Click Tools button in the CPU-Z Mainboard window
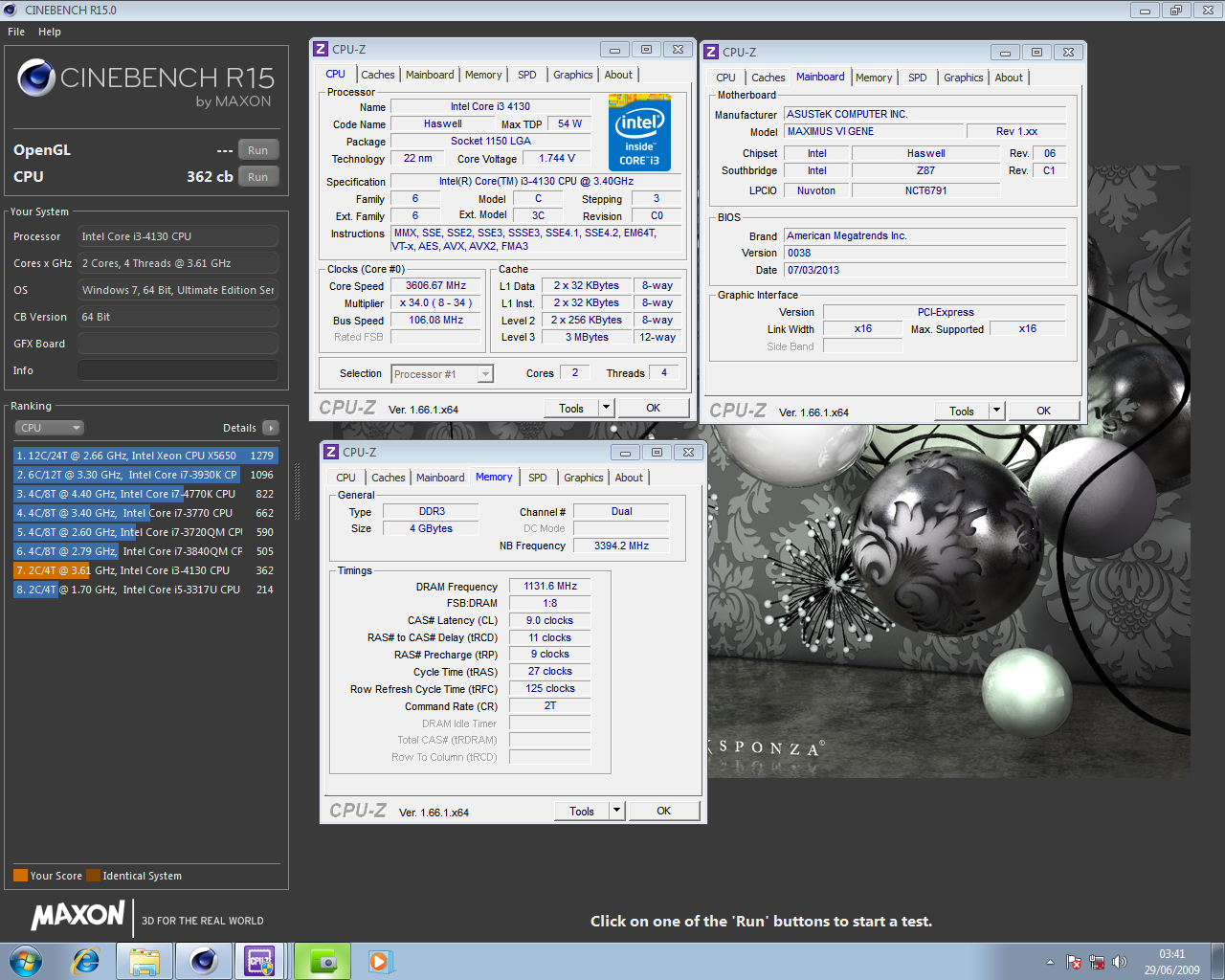 (x=962, y=411)
